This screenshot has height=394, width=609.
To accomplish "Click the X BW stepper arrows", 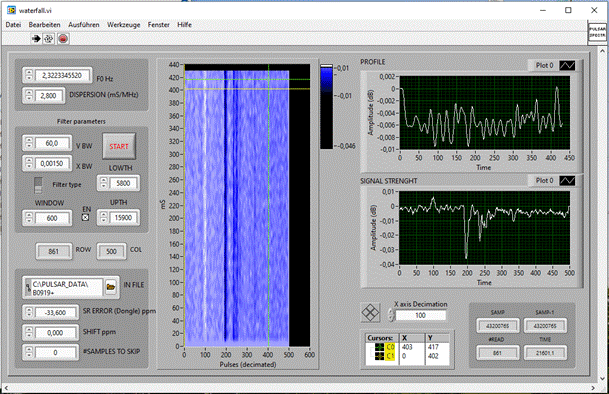I will [29, 164].
